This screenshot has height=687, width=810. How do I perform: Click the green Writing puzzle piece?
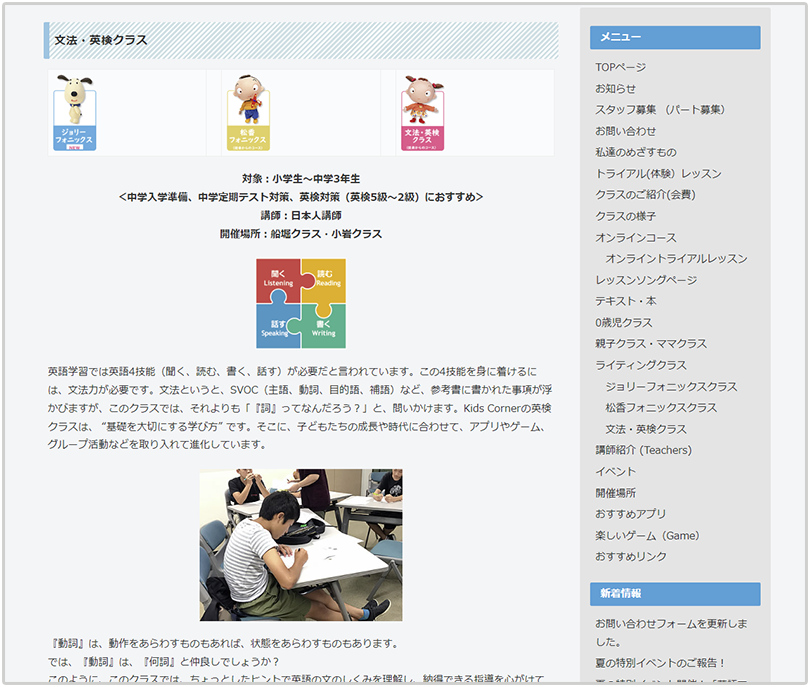coord(324,326)
